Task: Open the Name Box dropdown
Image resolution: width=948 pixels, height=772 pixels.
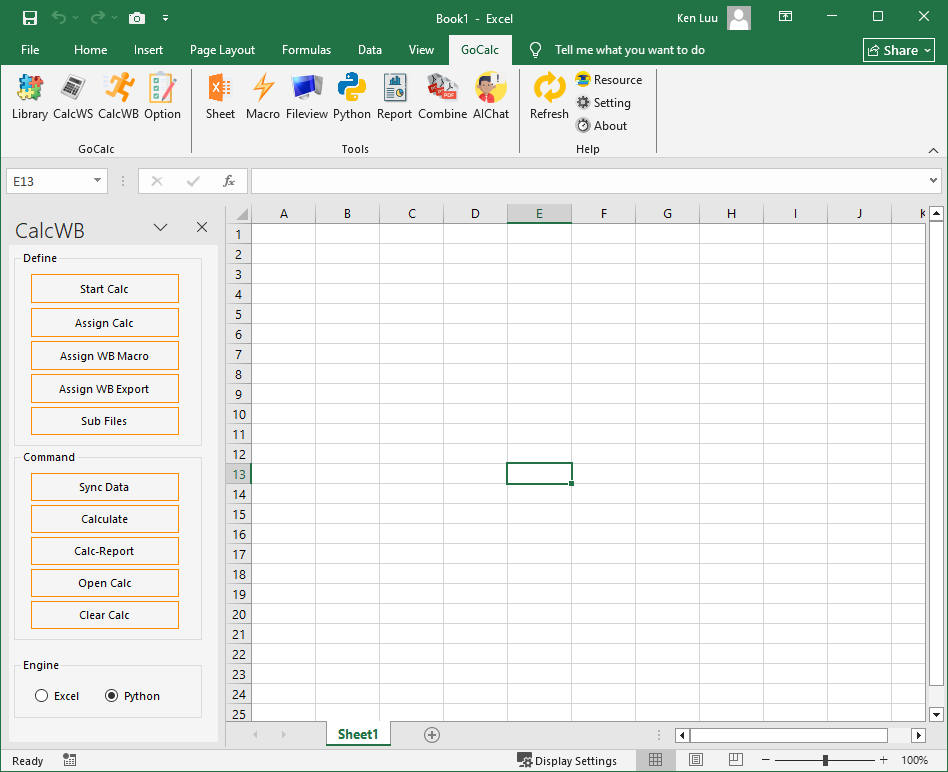Action: click(97, 181)
